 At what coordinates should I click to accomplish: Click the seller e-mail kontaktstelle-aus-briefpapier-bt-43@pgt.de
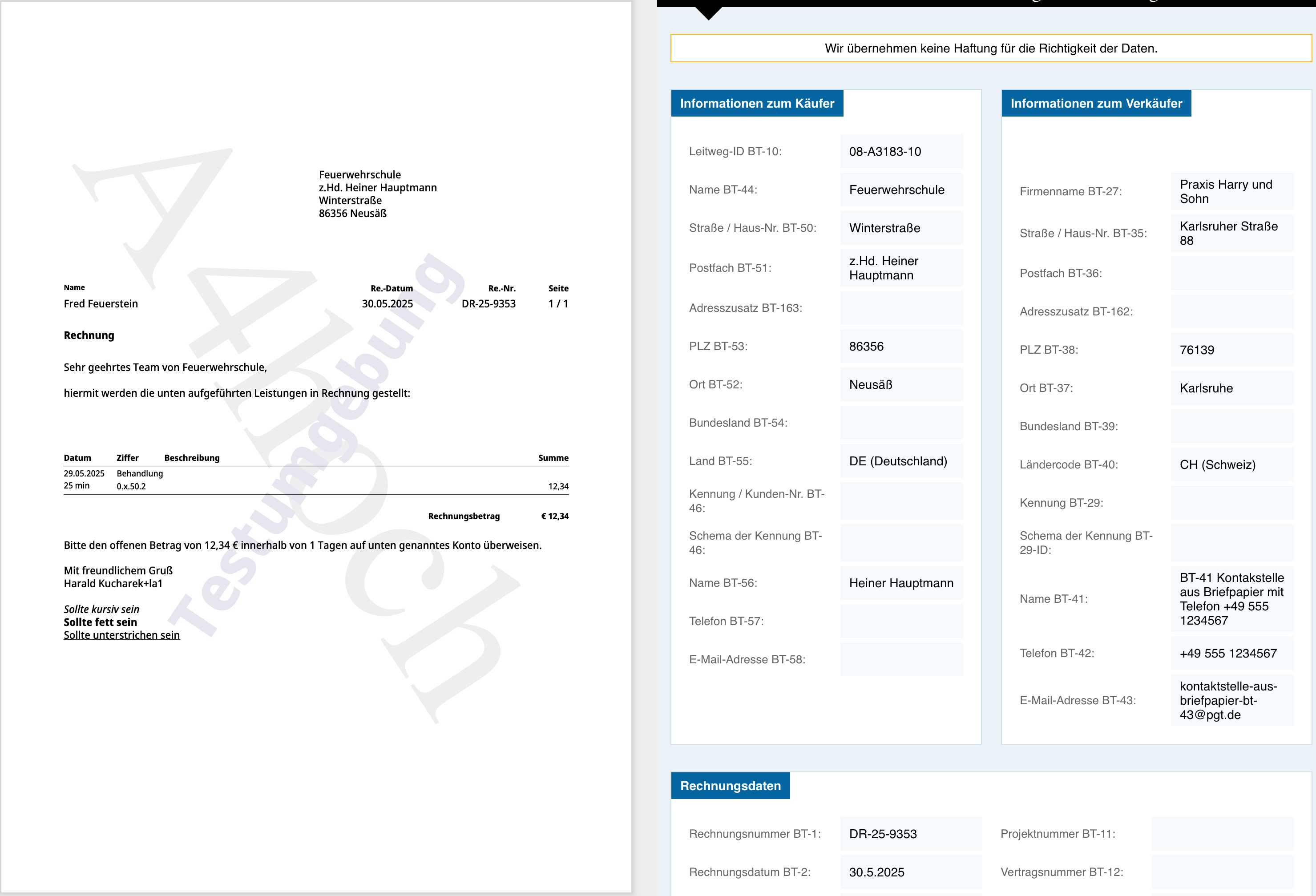click(1231, 700)
